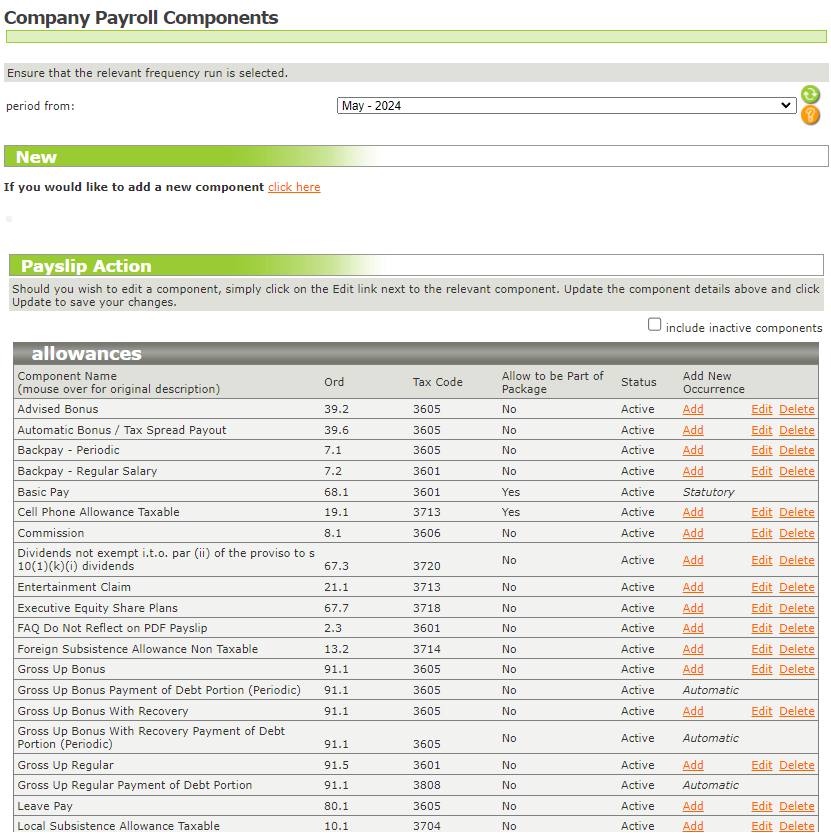Edit the Cell Phone Allowance Taxable row
Viewport: 831px width, 833px height.
pos(762,512)
